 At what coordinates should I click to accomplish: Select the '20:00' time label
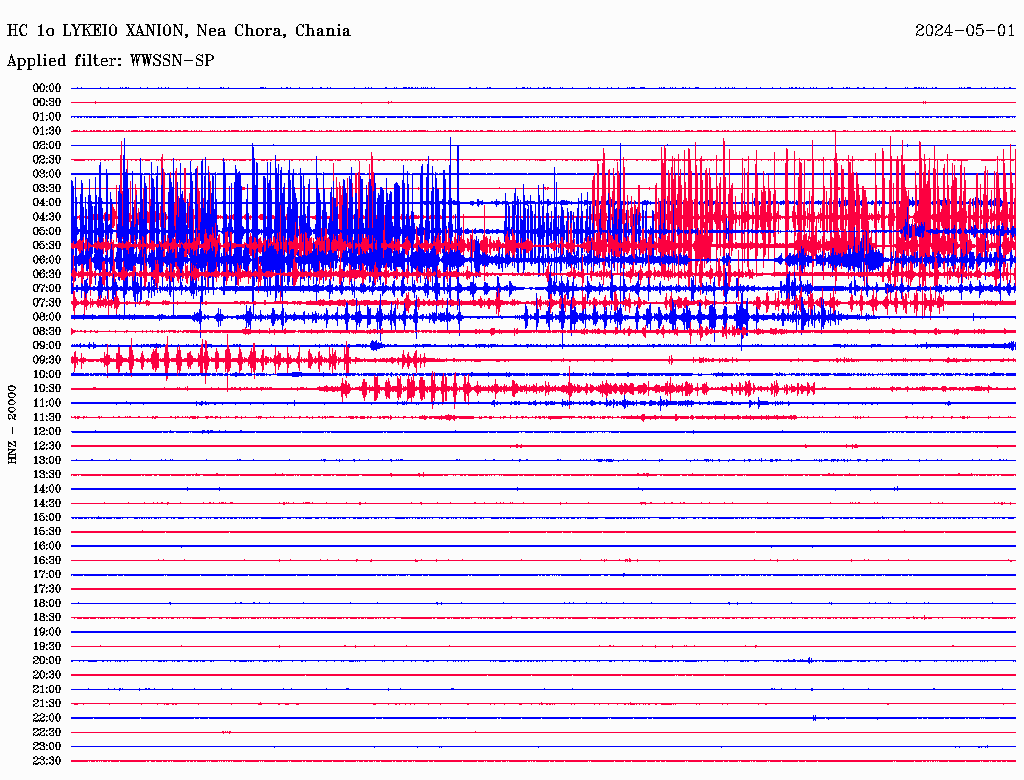[x=47, y=661]
